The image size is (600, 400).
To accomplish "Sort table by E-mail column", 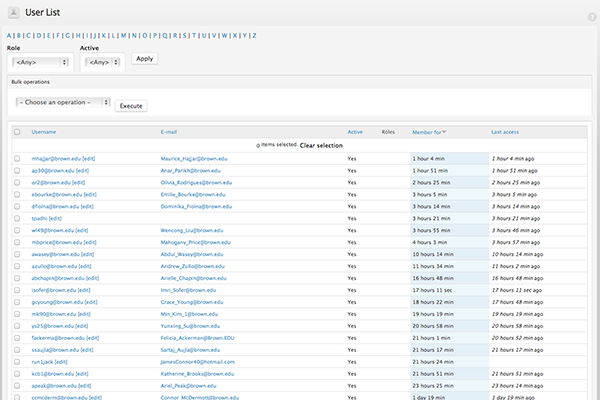I will [169, 132].
